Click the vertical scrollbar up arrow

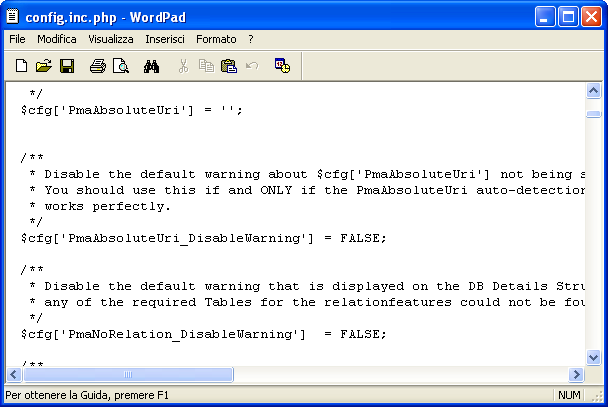tap(593, 91)
